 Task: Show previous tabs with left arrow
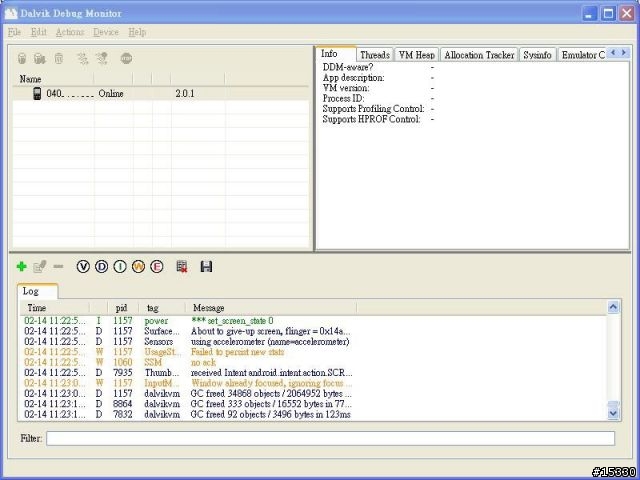pos(613,52)
